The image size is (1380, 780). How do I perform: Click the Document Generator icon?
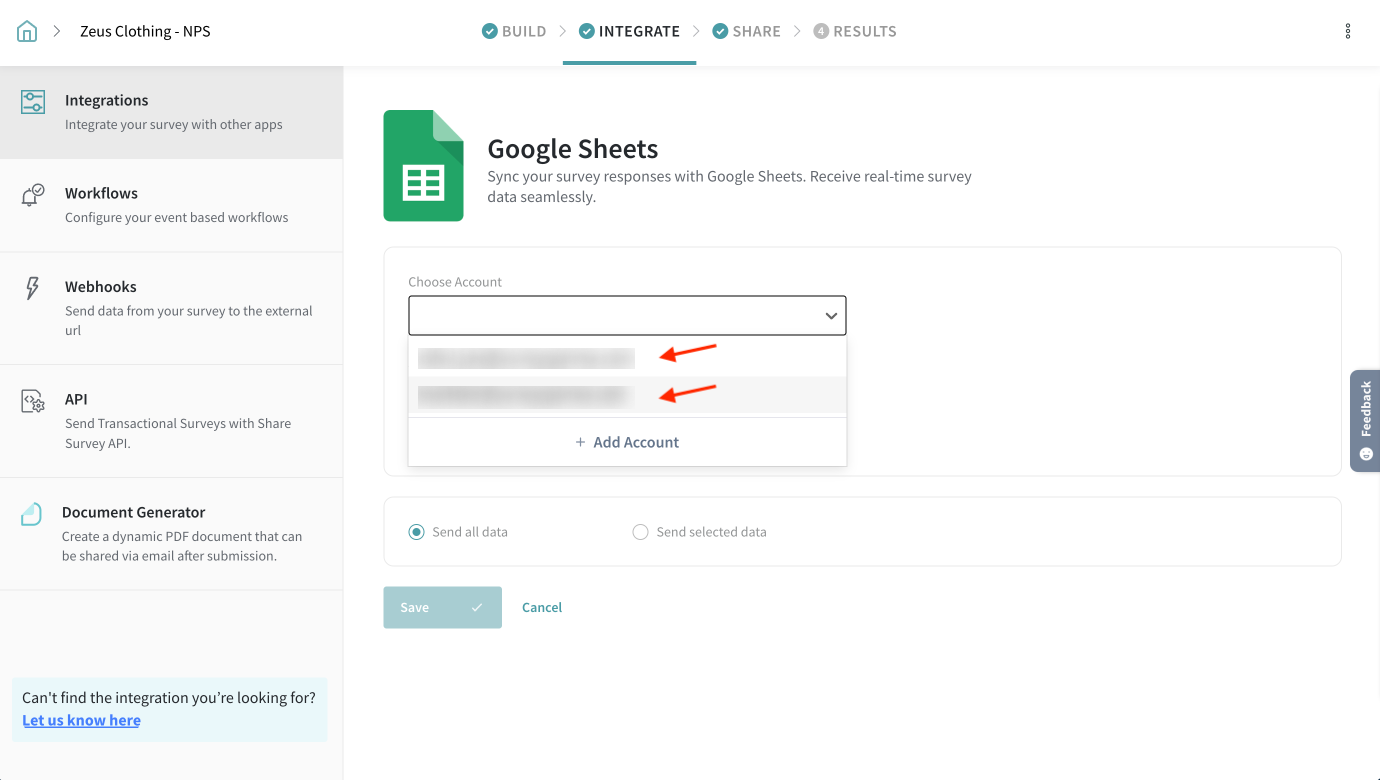click(32, 514)
